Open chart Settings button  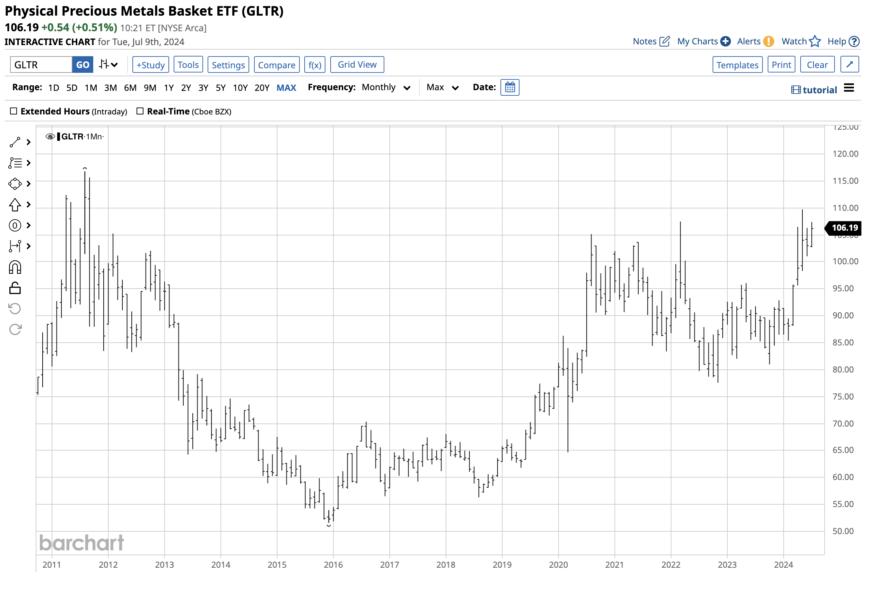point(228,65)
